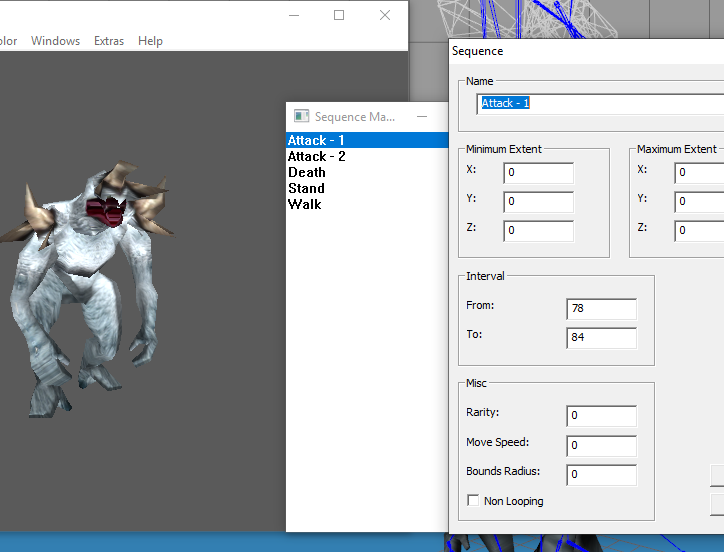Click the Bounds Radius field
Screen dimensions: 724x552
click(x=601, y=475)
